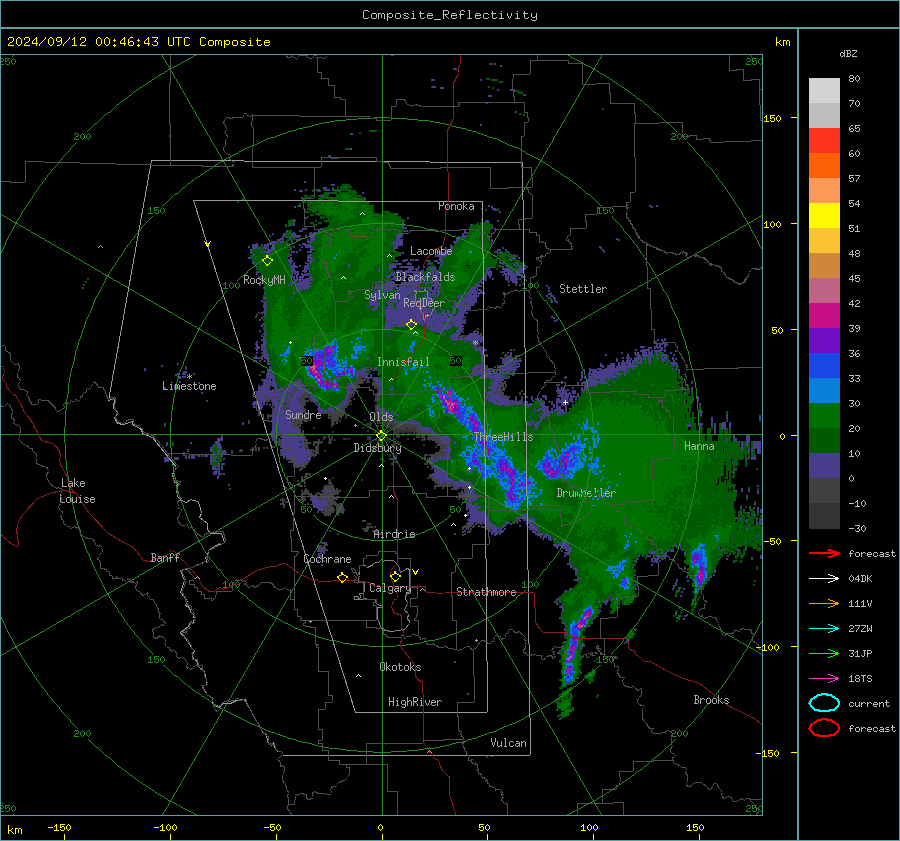Pick the red swatch between 65 and 60 dBZ
Image resolution: width=900 pixels, height=841 pixels.
(824, 141)
